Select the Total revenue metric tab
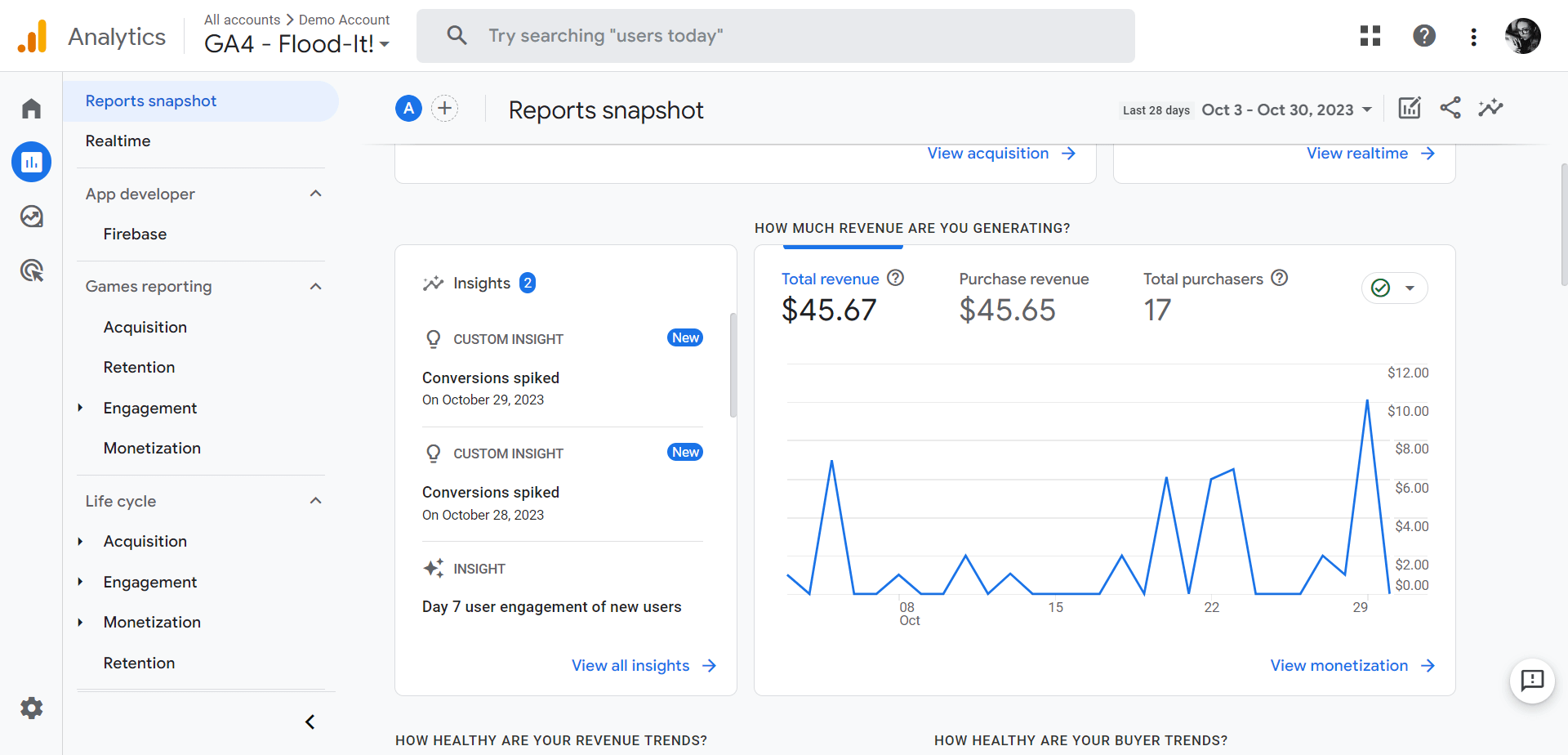Screen dimensions: 1568x755 [830, 279]
